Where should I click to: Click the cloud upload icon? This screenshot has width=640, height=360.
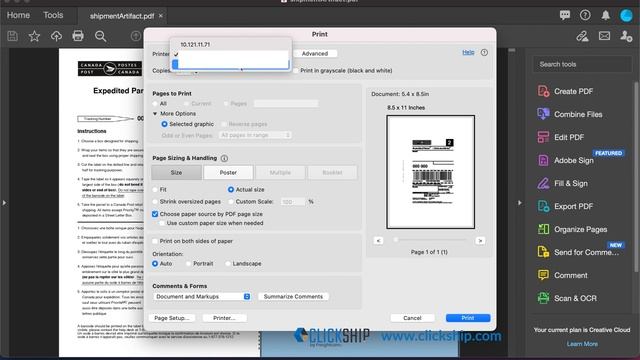pyautogui.click(x=56, y=36)
